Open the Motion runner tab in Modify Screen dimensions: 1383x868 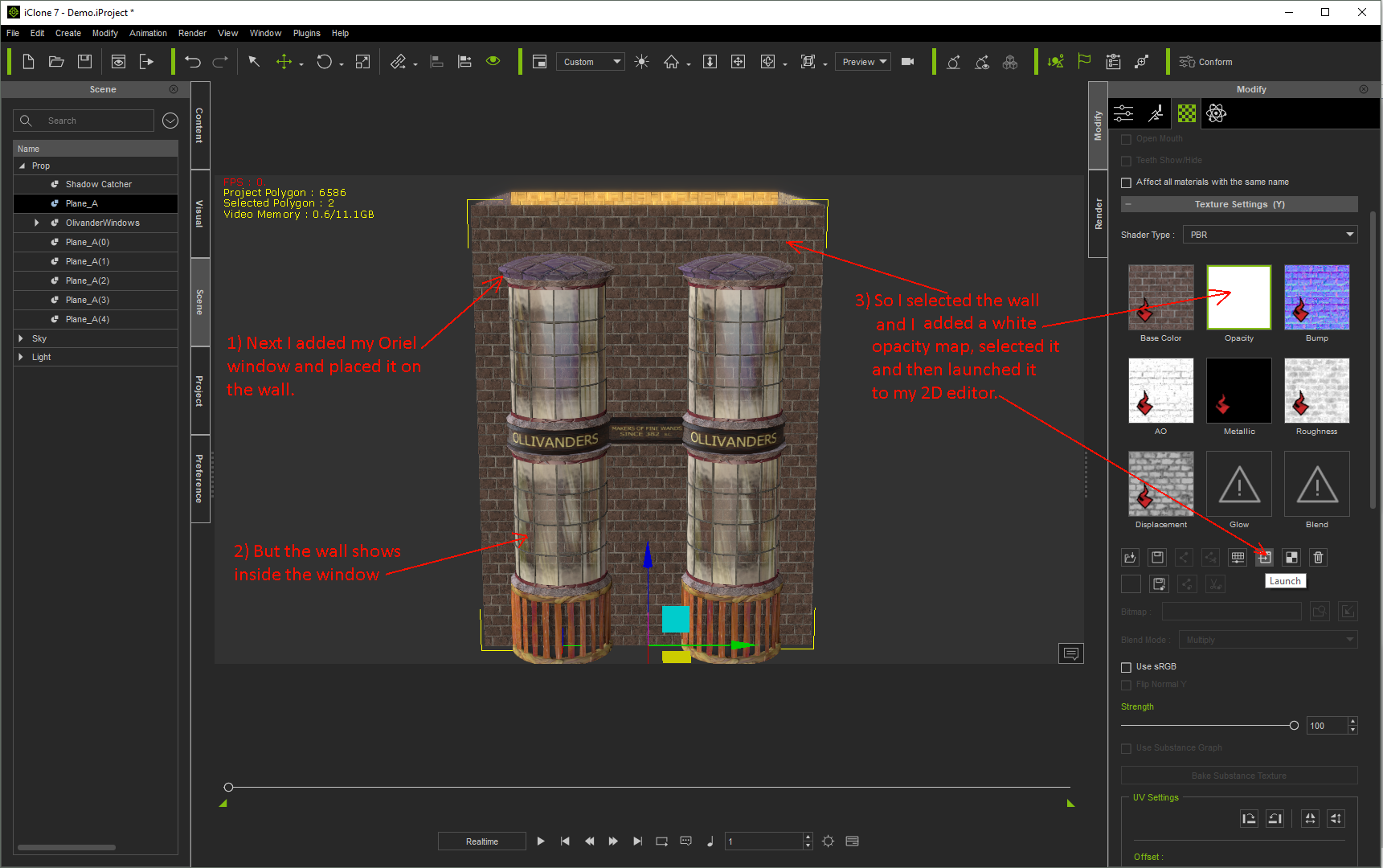pyautogui.click(x=1156, y=113)
